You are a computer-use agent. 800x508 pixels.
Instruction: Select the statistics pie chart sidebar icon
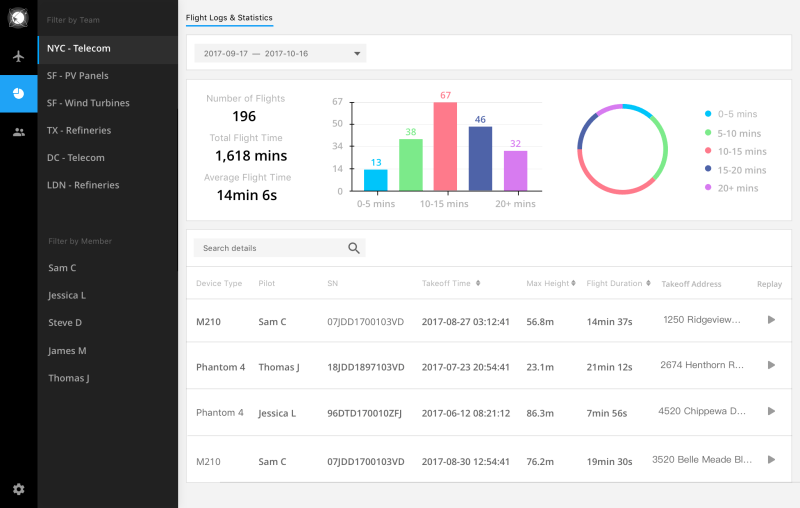tap(18, 93)
